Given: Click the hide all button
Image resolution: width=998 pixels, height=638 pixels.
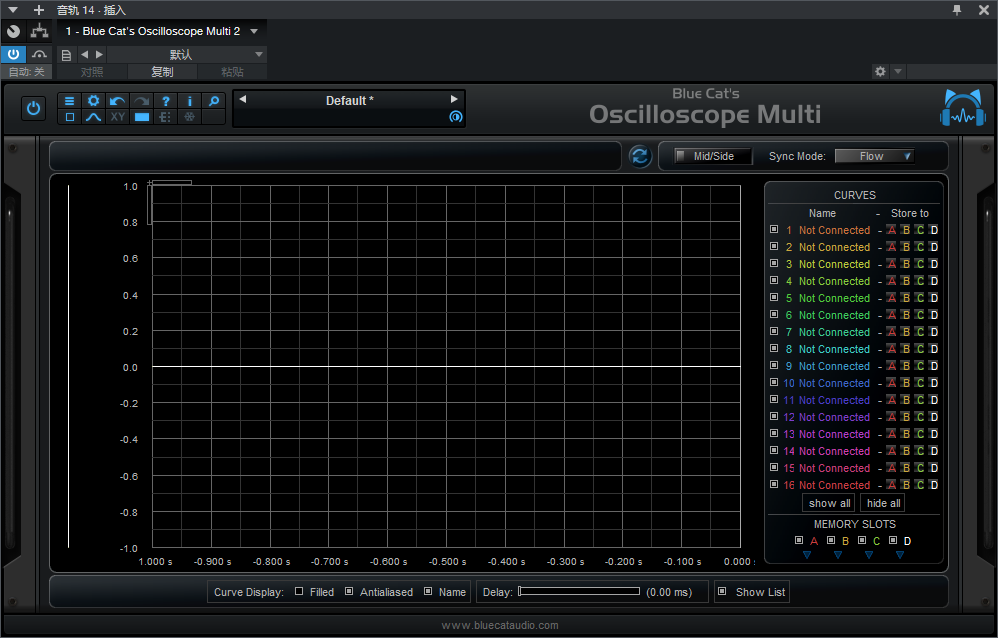Looking at the screenshot, I should point(883,503).
